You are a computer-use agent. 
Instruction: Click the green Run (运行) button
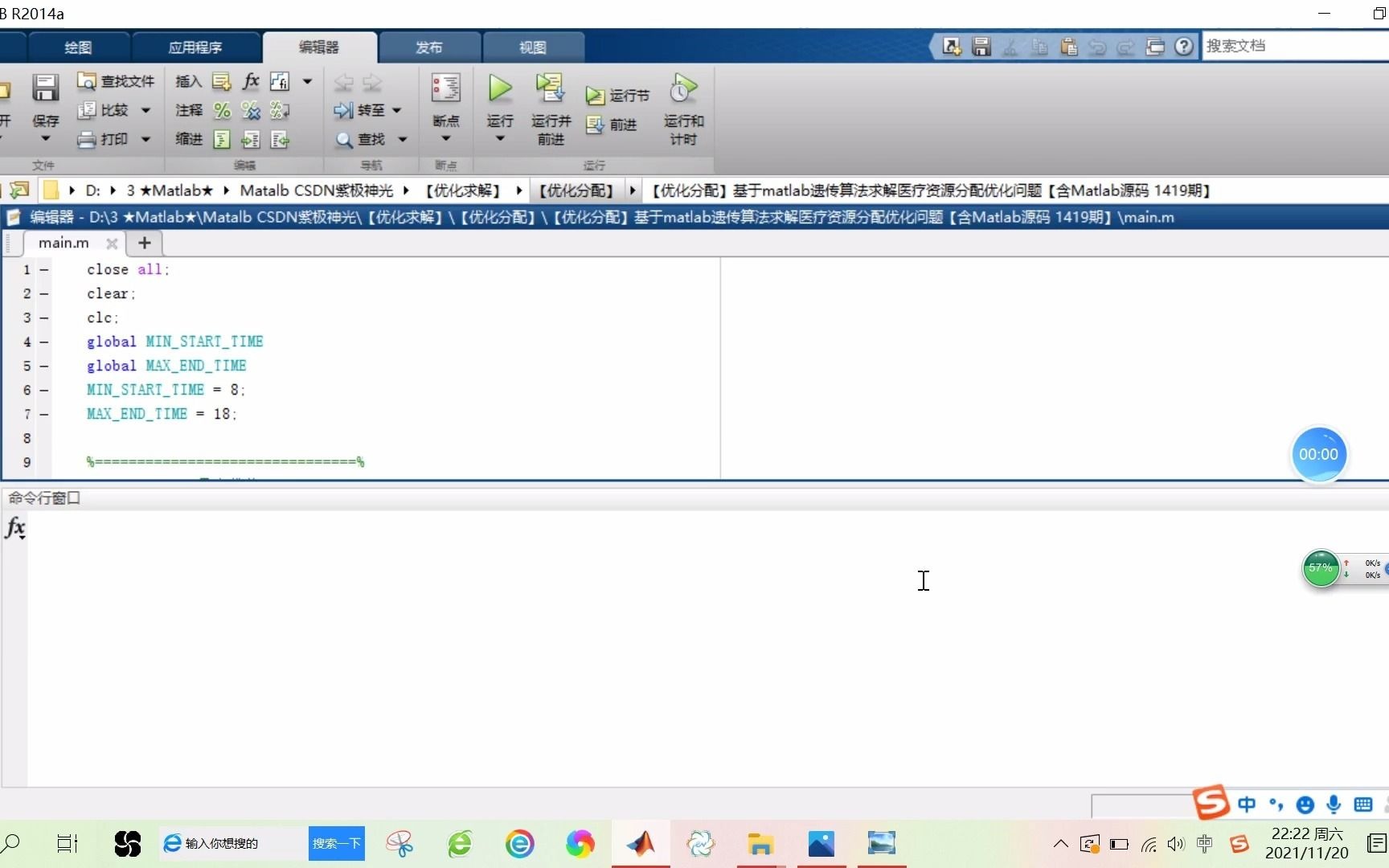click(500, 88)
